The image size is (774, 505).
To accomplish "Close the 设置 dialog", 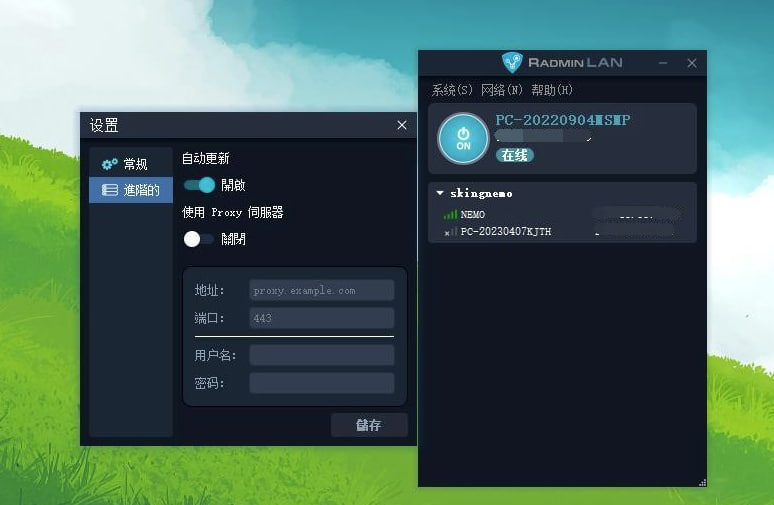I will coord(402,125).
